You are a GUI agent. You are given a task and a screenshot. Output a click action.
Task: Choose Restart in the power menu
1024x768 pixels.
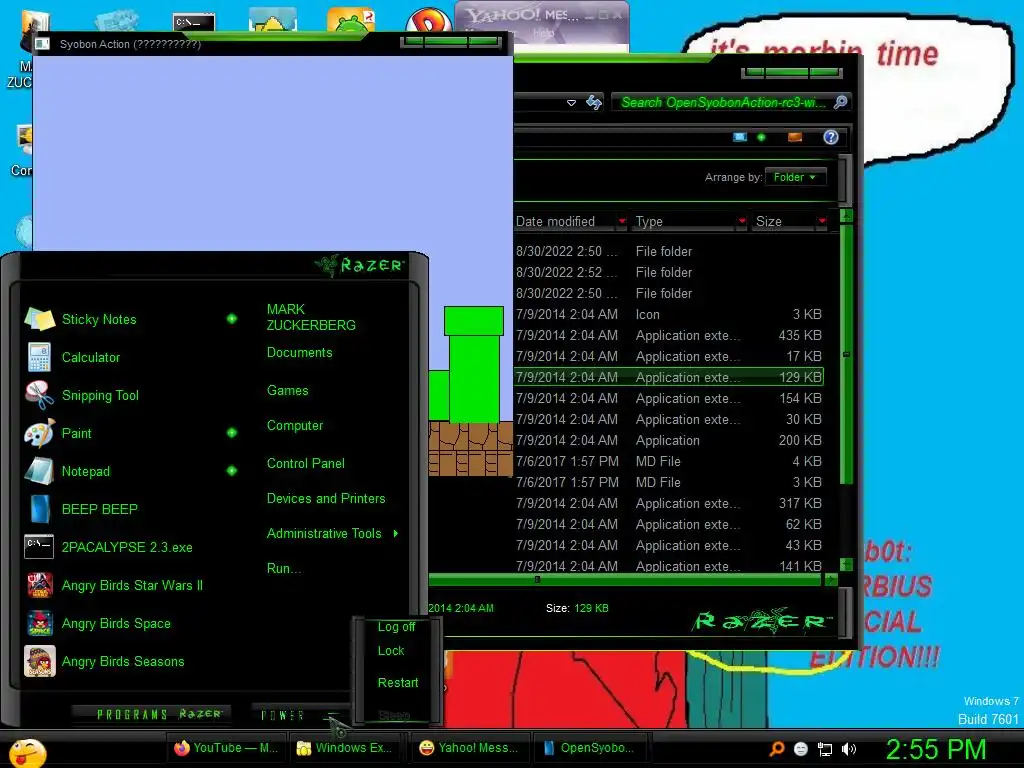click(398, 683)
